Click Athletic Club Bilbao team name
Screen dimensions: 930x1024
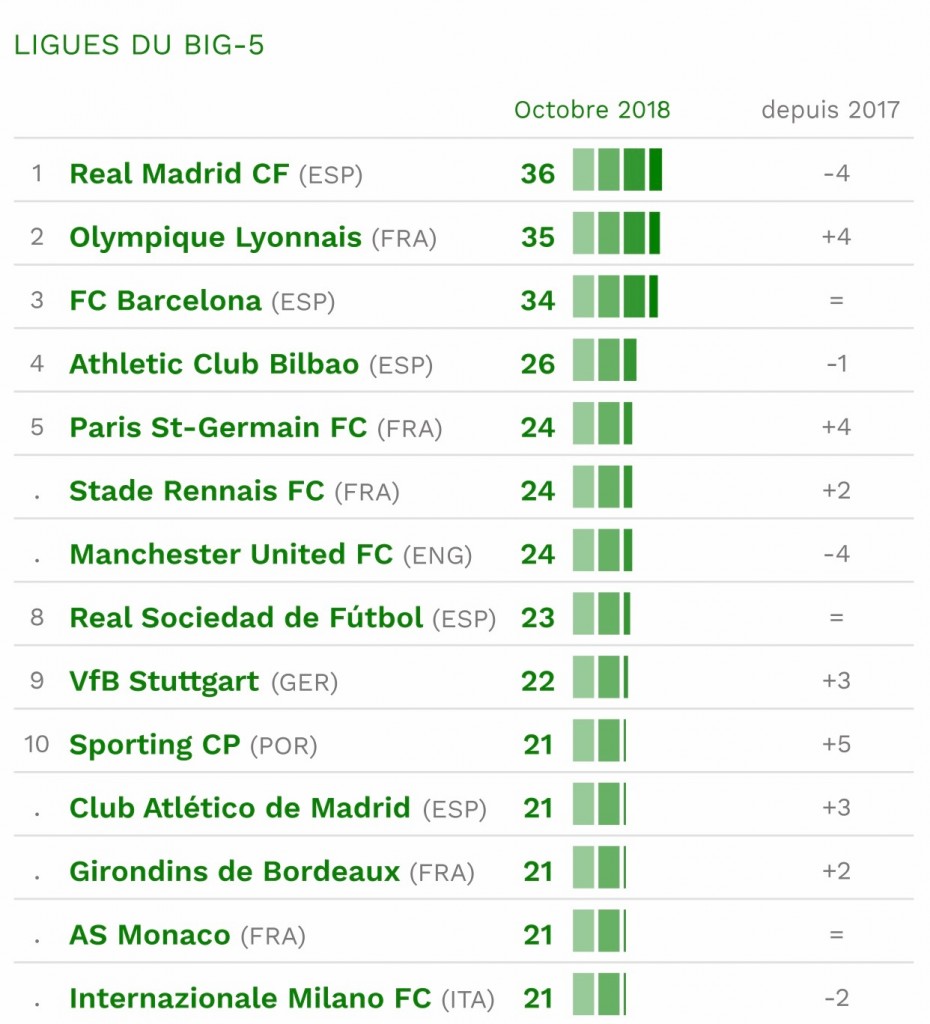coord(214,364)
